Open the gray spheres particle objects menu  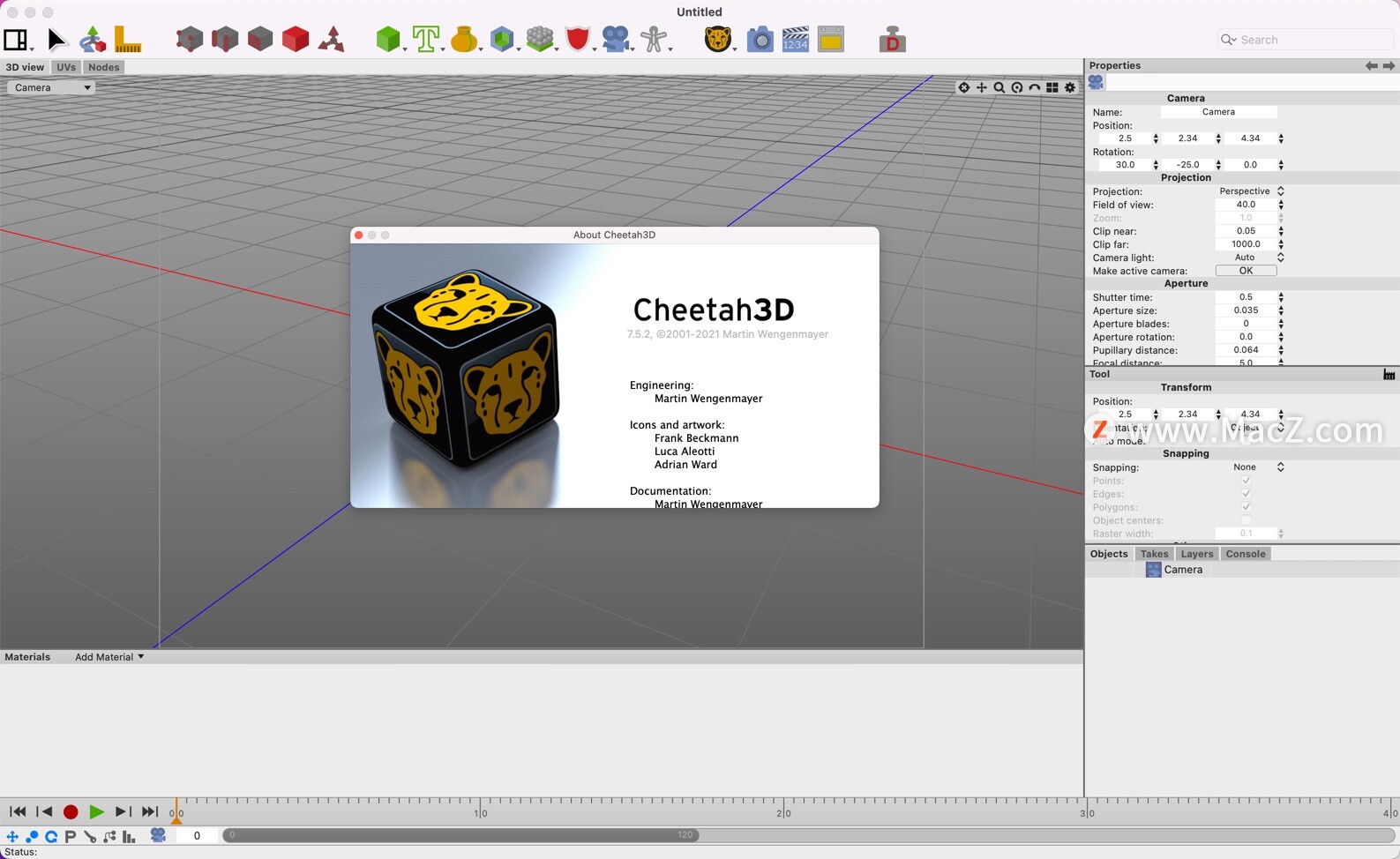click(x=541, y=40)
